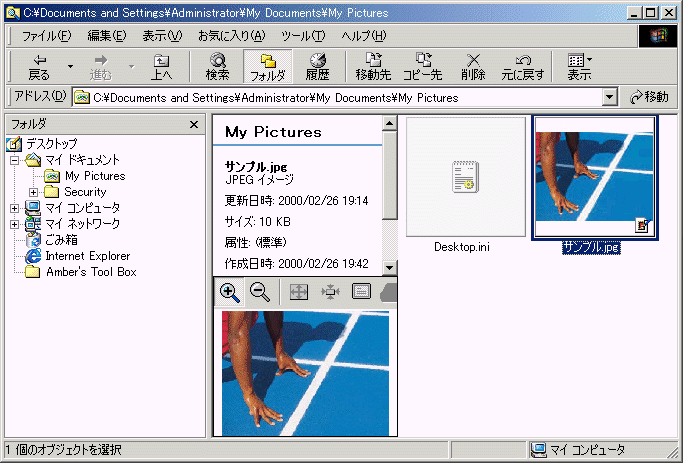This screenshot has width=683, height=463.
Task: Click the 移動先 (Move To) button
Action: pyautogui.click(x=373, y=67)
